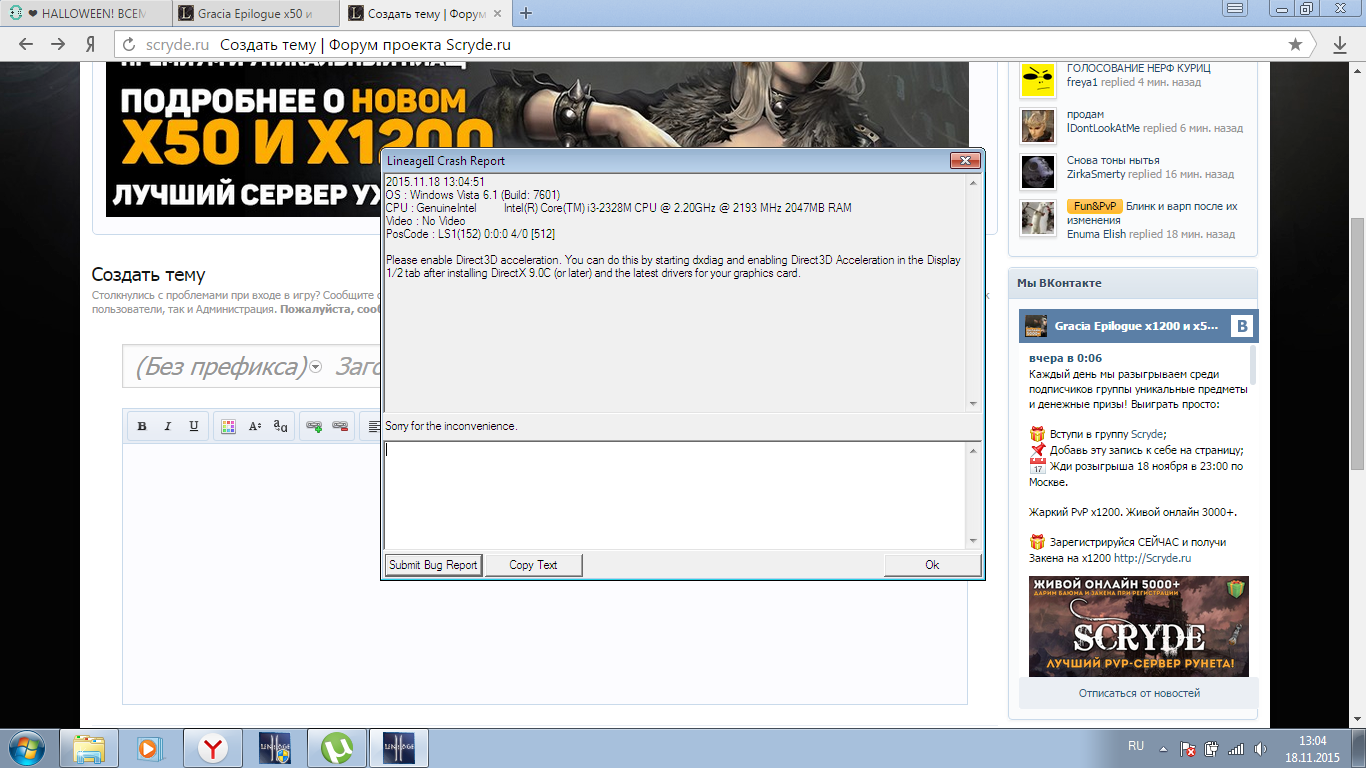
Task: Click the page reload icon
Action: click(x=127, y=45)
